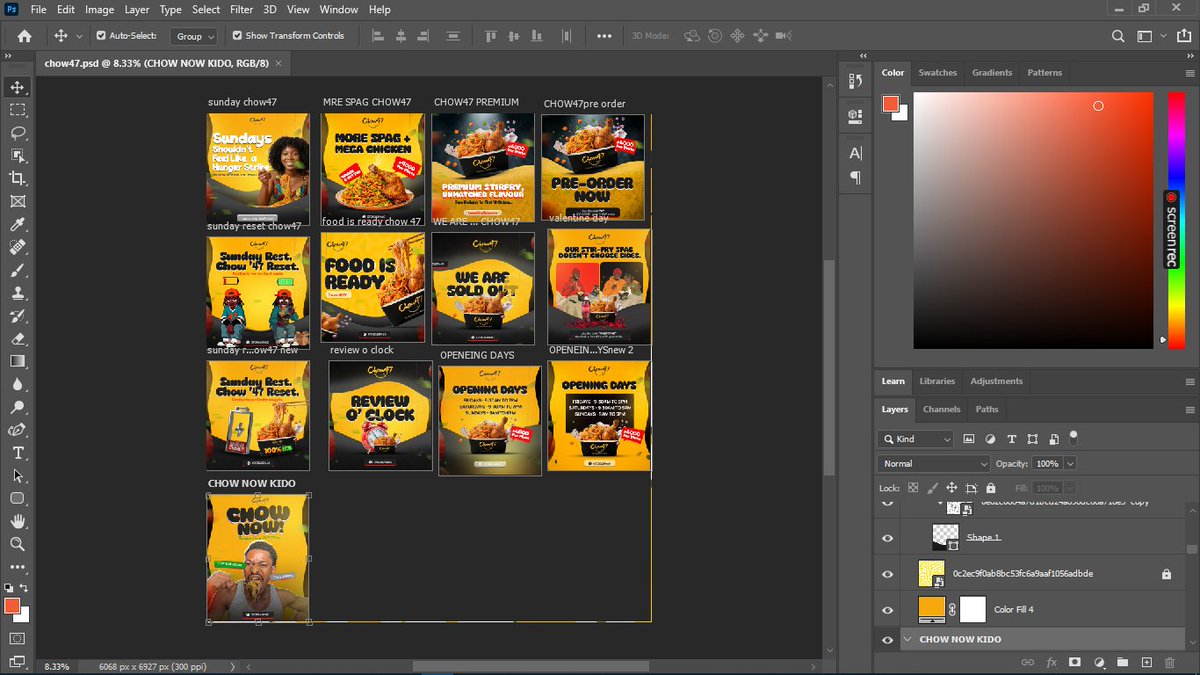Hide the Shape 1 layer

tap(887, 538)
